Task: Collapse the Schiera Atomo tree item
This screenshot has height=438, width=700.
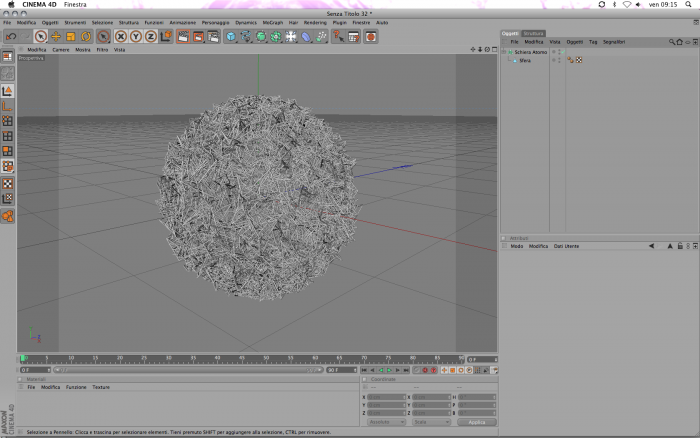Action: pyautogui.click(x=504, y=52)
